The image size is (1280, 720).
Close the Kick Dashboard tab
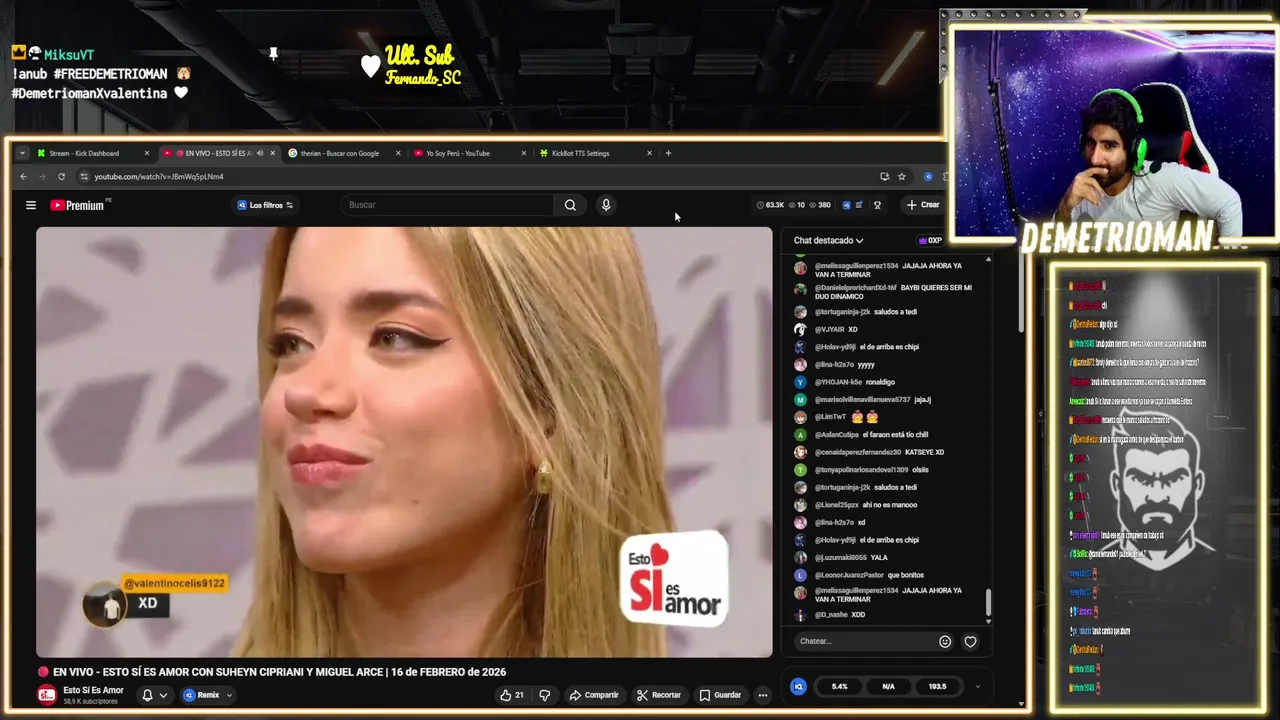(x=147, y=153)
